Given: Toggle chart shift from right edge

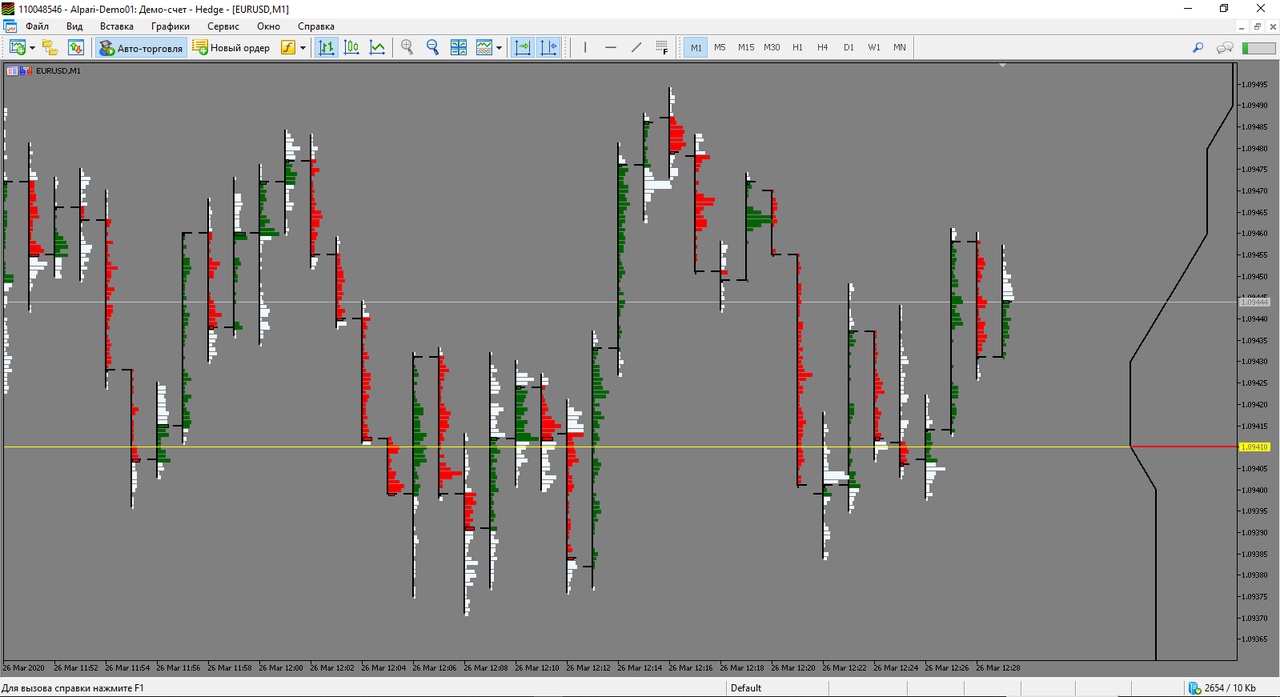Looking at the screenshot, I should point(549,47).
